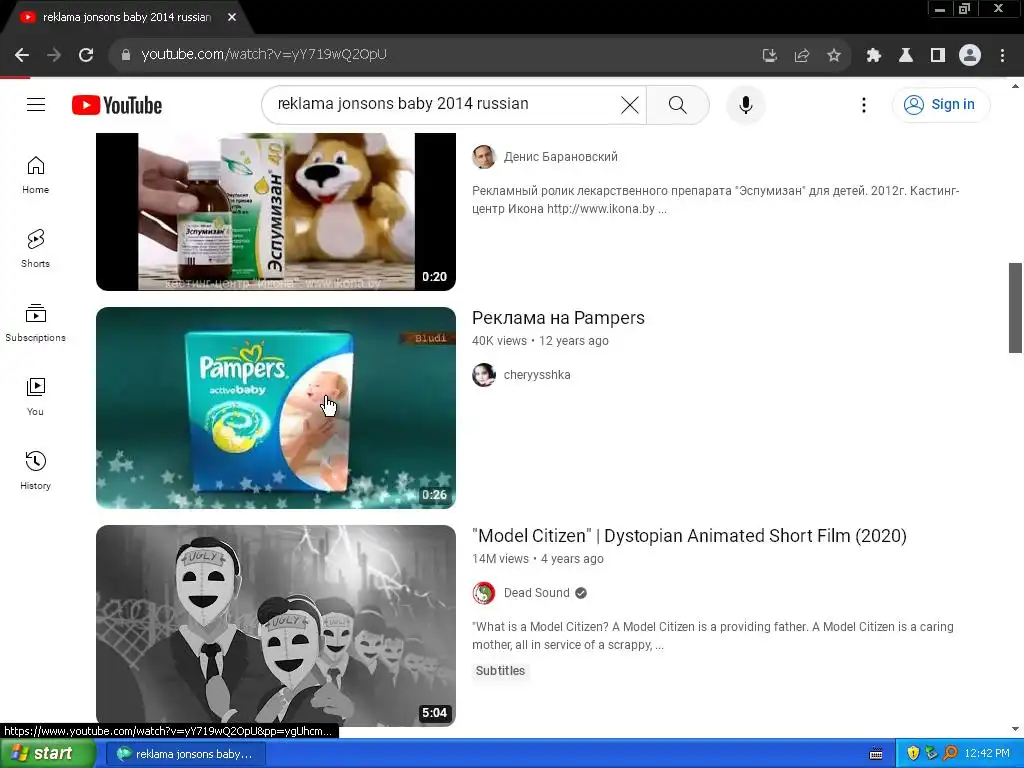The width and height of the screenshot is (1024, 768).
Task: Click the Эспумизан video description text
Action: 716,200
